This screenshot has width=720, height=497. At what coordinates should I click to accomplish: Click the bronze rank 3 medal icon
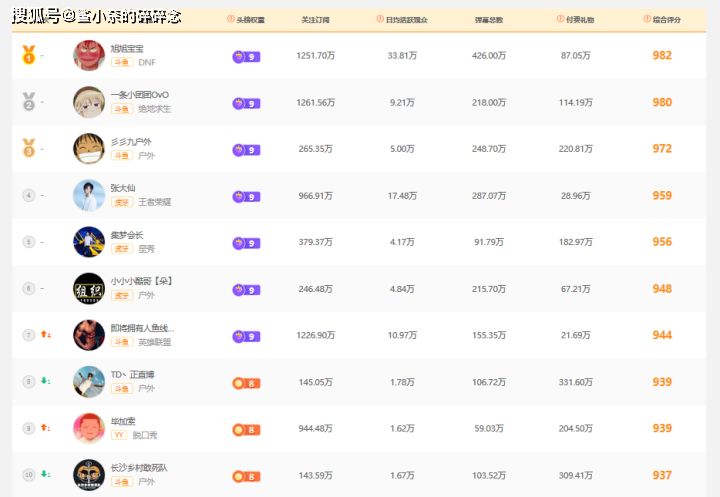(28, 148)
